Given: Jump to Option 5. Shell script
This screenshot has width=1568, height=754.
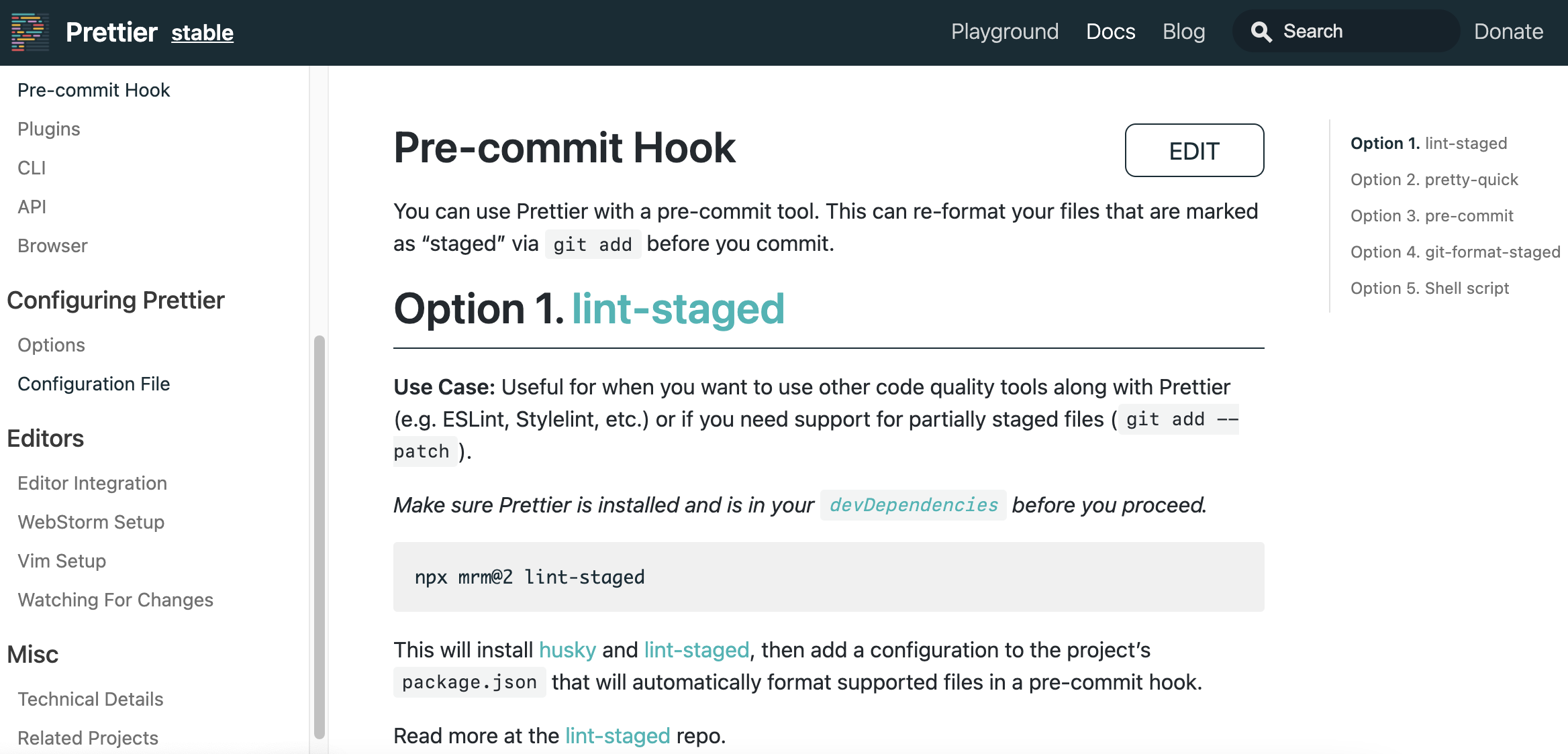Looking at the screenshot, I should (x=1429, y=288).
